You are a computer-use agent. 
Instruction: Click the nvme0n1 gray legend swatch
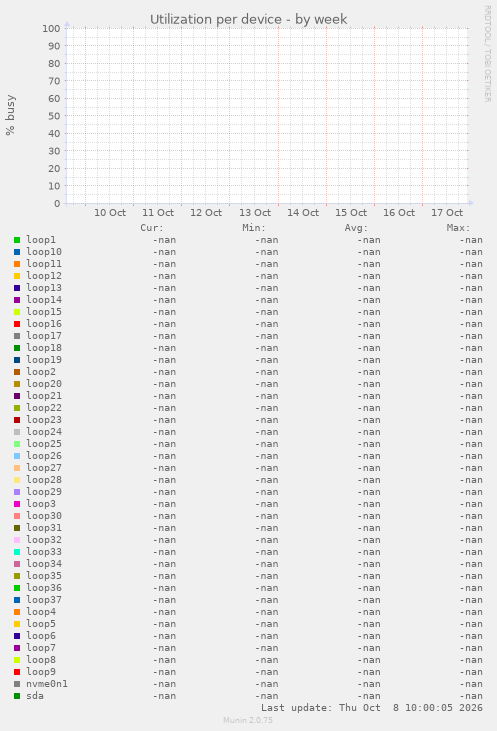tap(17, 684)
